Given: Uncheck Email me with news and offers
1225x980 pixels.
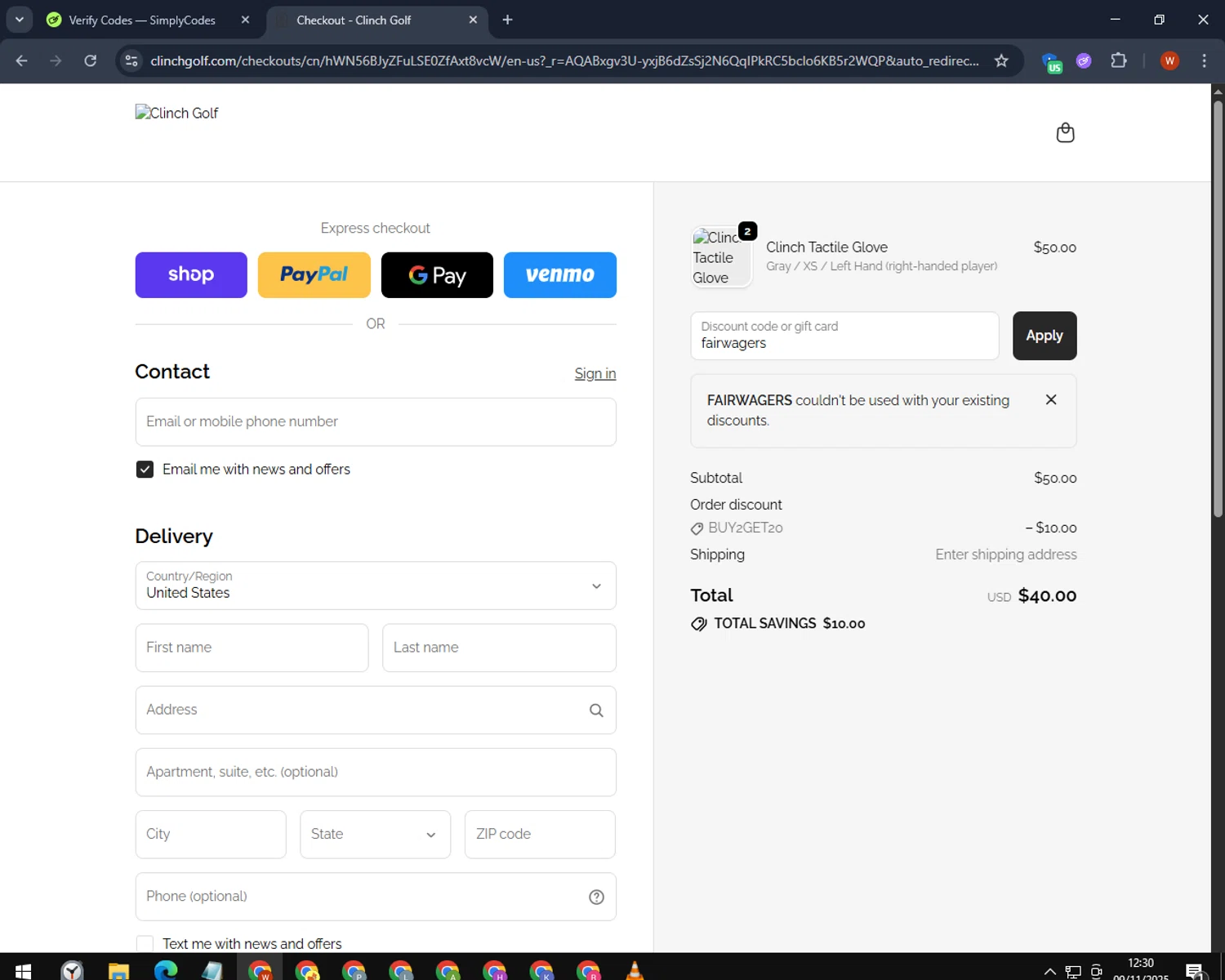Looking at the screenshot, I should pos(145,470).
